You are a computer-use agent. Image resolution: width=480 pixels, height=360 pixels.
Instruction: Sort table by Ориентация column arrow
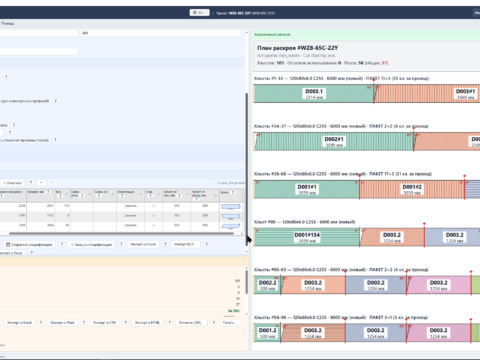[140, 194]
